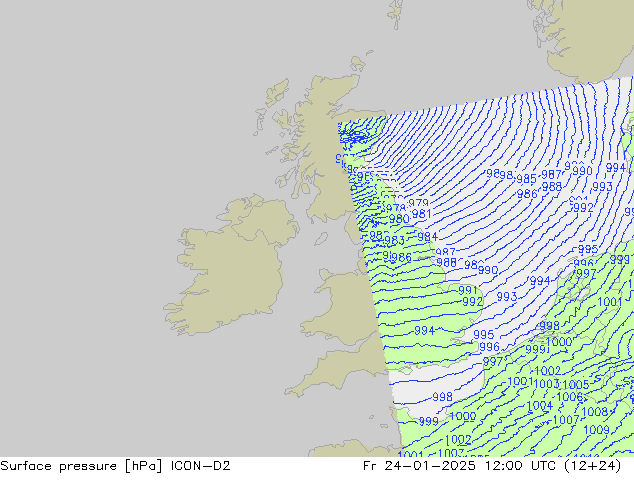Click the 1005 isobar label
Image resolution: width=634 pixels, height=490 pixels.
[x=576, y=384]
